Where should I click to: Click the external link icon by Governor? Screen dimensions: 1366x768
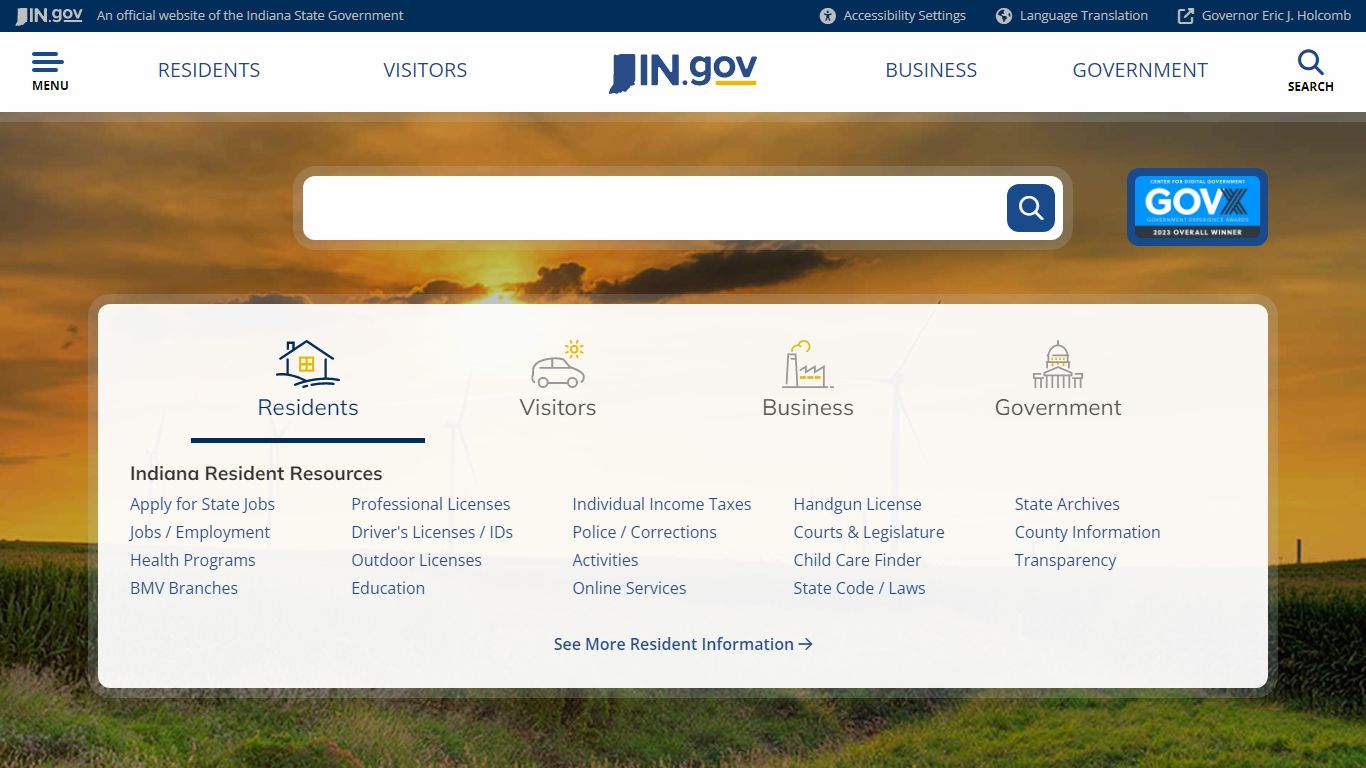coord(1186,16)
